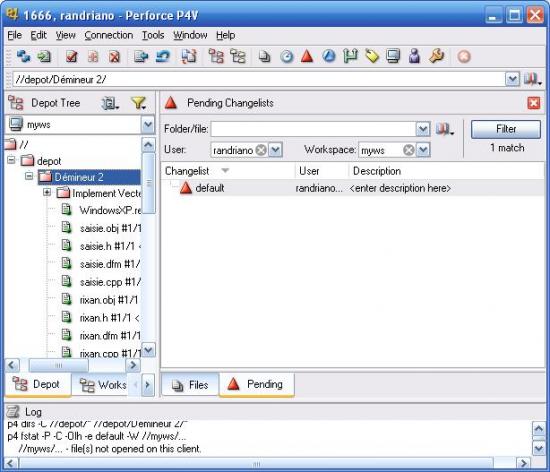
Task: Expand the Implement Vecte folder
Action: 47,192
